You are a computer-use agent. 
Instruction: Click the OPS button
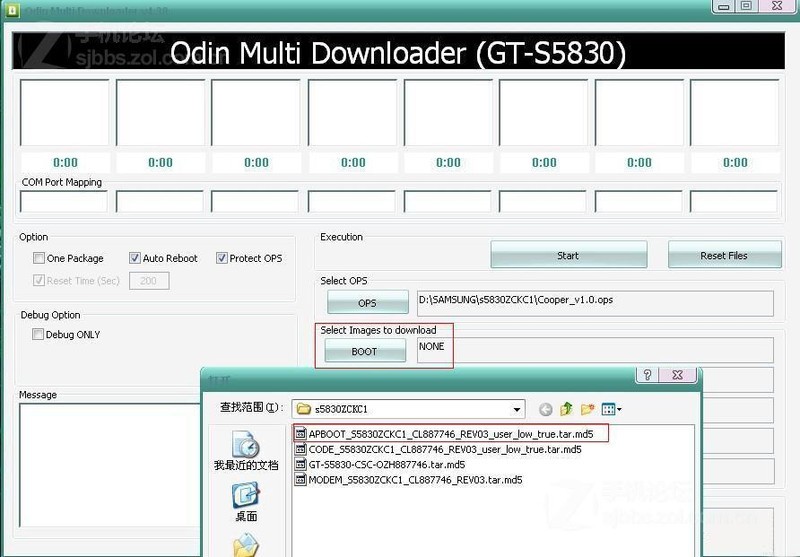(x=368, y=302)
